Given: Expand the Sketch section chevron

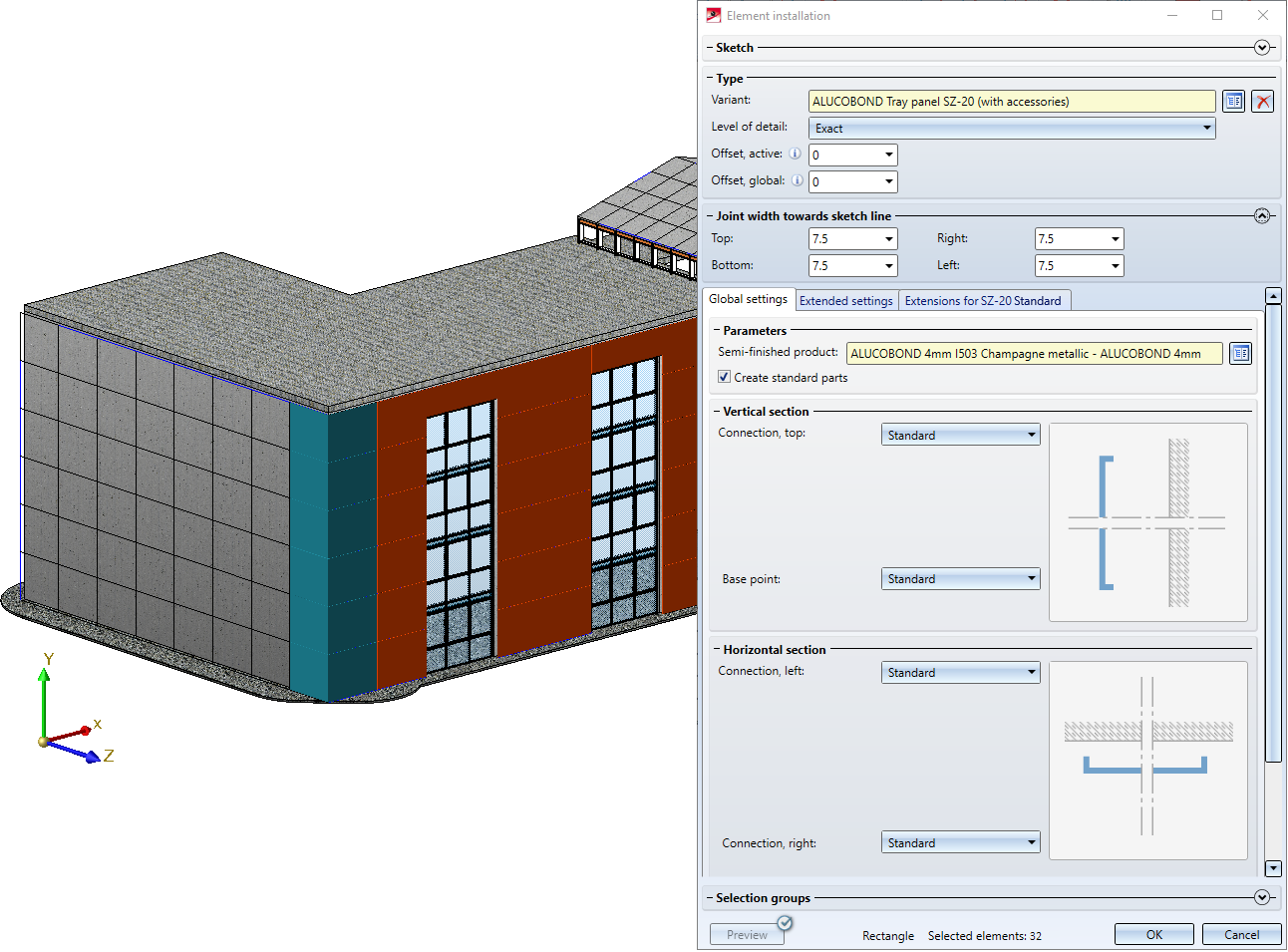Looking at the screenshot, I should (x=1261, y=48).
